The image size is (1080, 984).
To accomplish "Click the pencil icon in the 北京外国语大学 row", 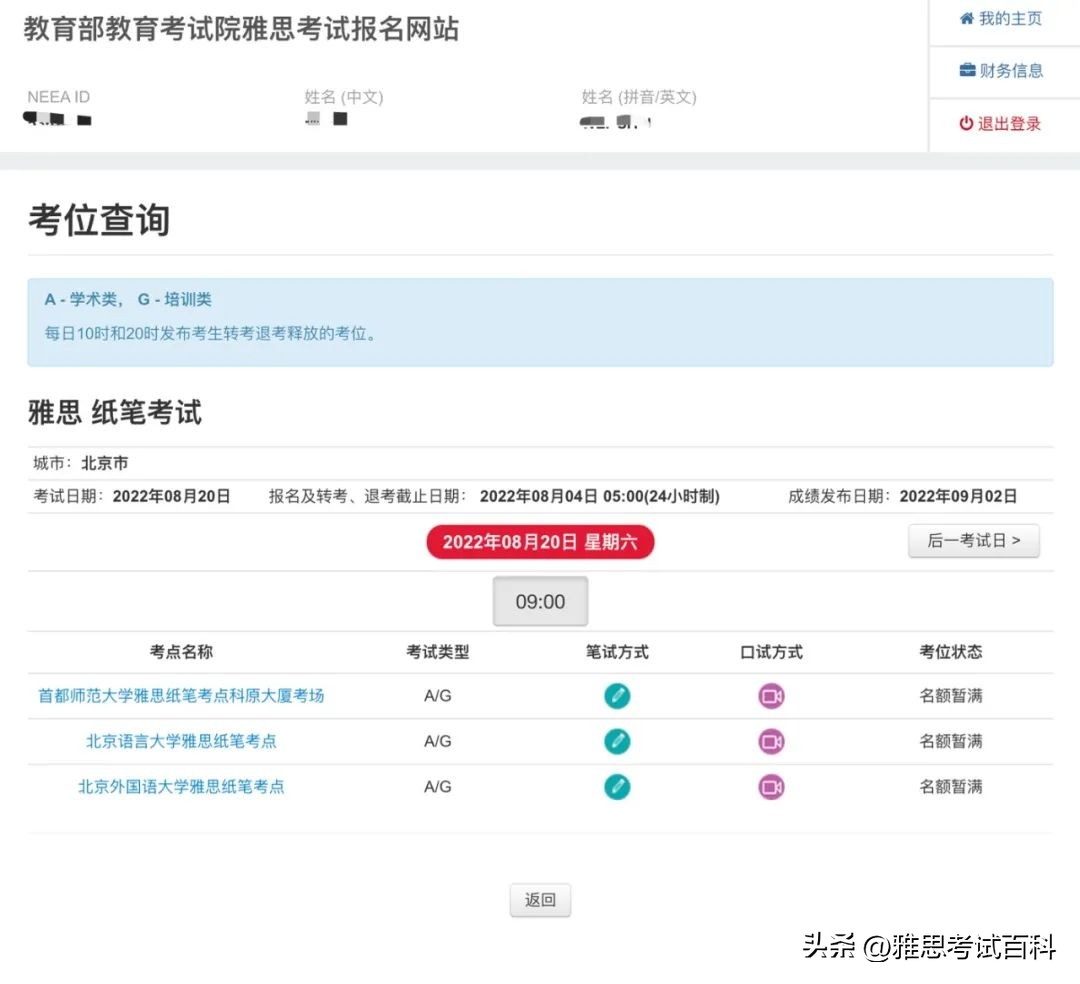I will tap(617, 787).
